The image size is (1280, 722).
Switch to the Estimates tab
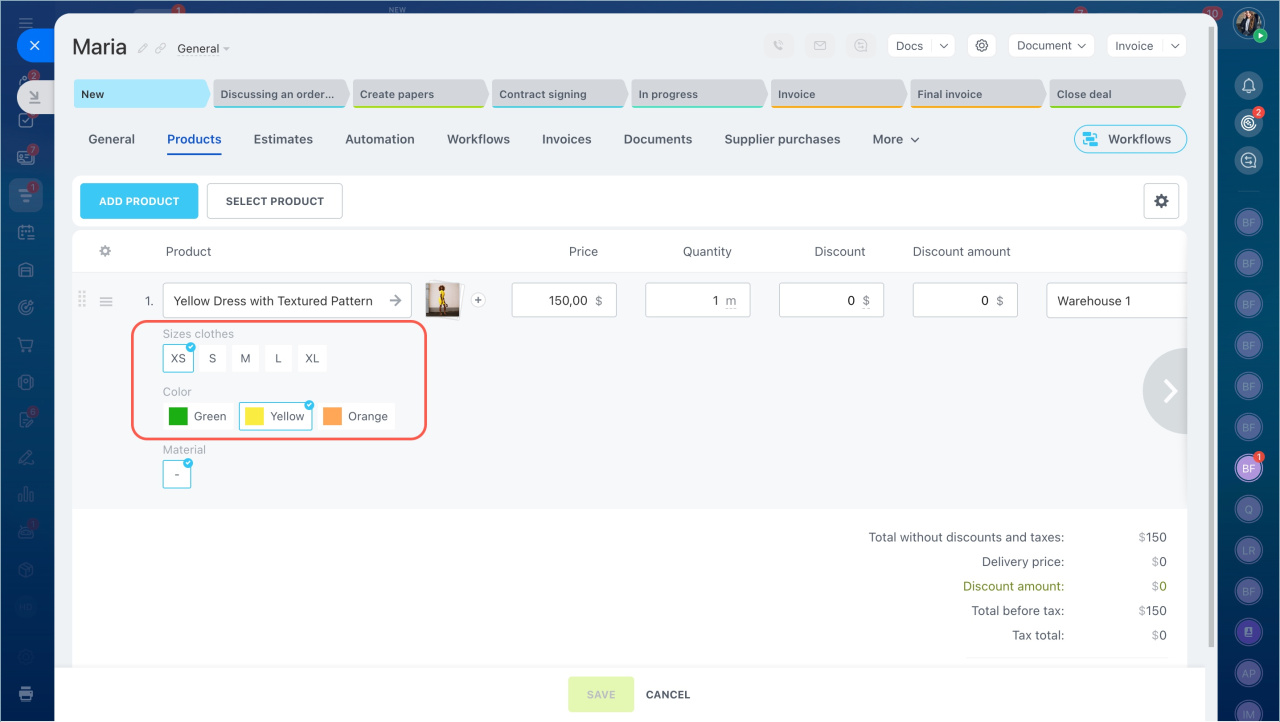click(x=283, y=140)
